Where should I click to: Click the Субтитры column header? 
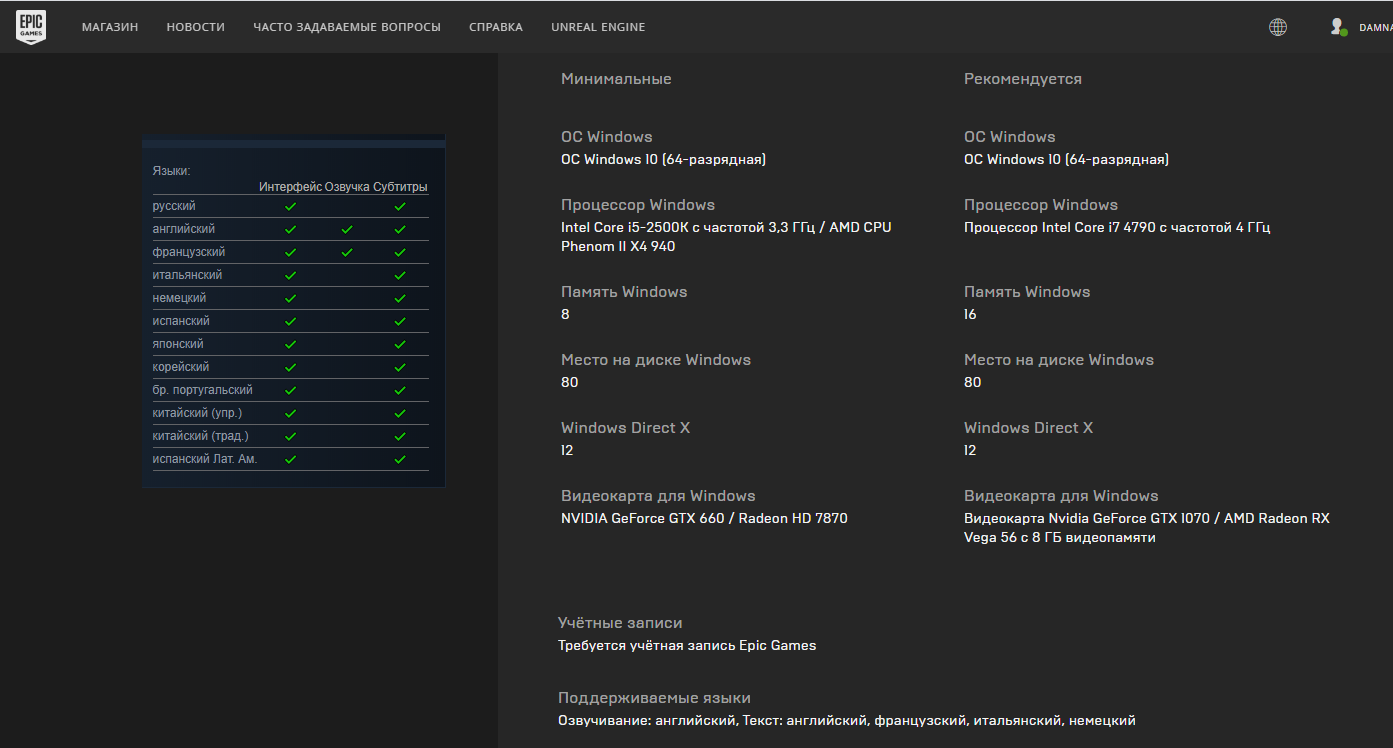[400, 187]
